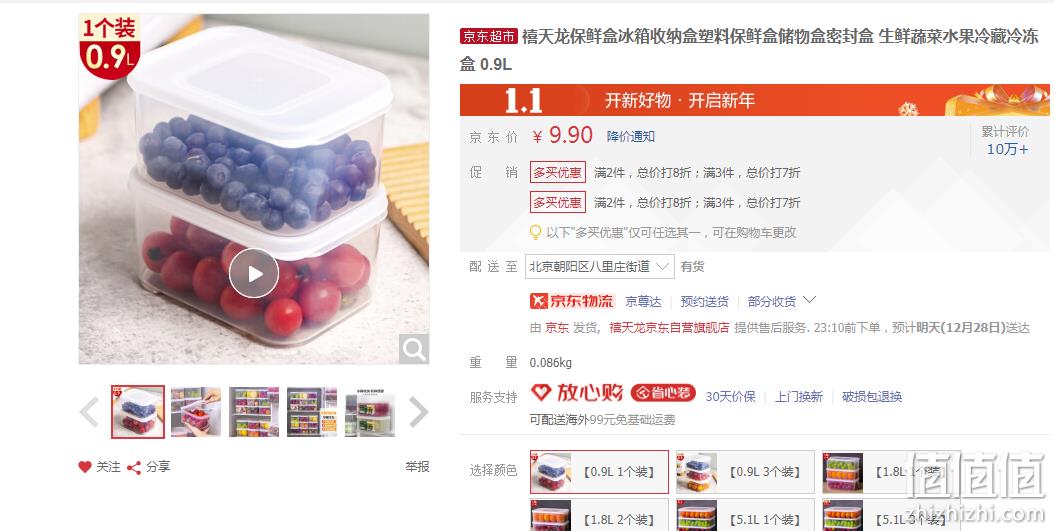
Task: Click the 30天价保 service link
Action: coord(730,397)
